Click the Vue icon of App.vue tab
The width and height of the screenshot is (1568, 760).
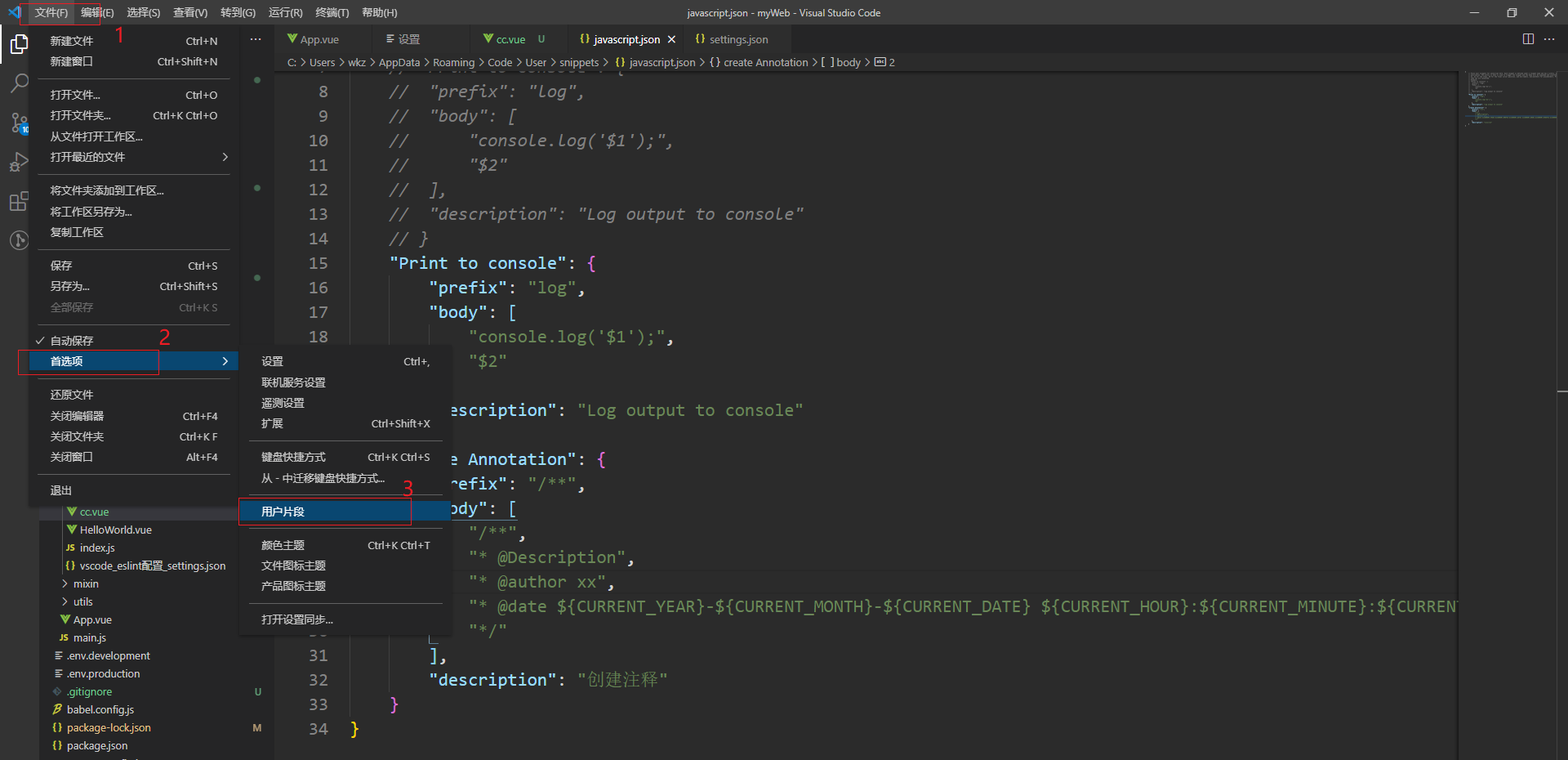[292, 39]
